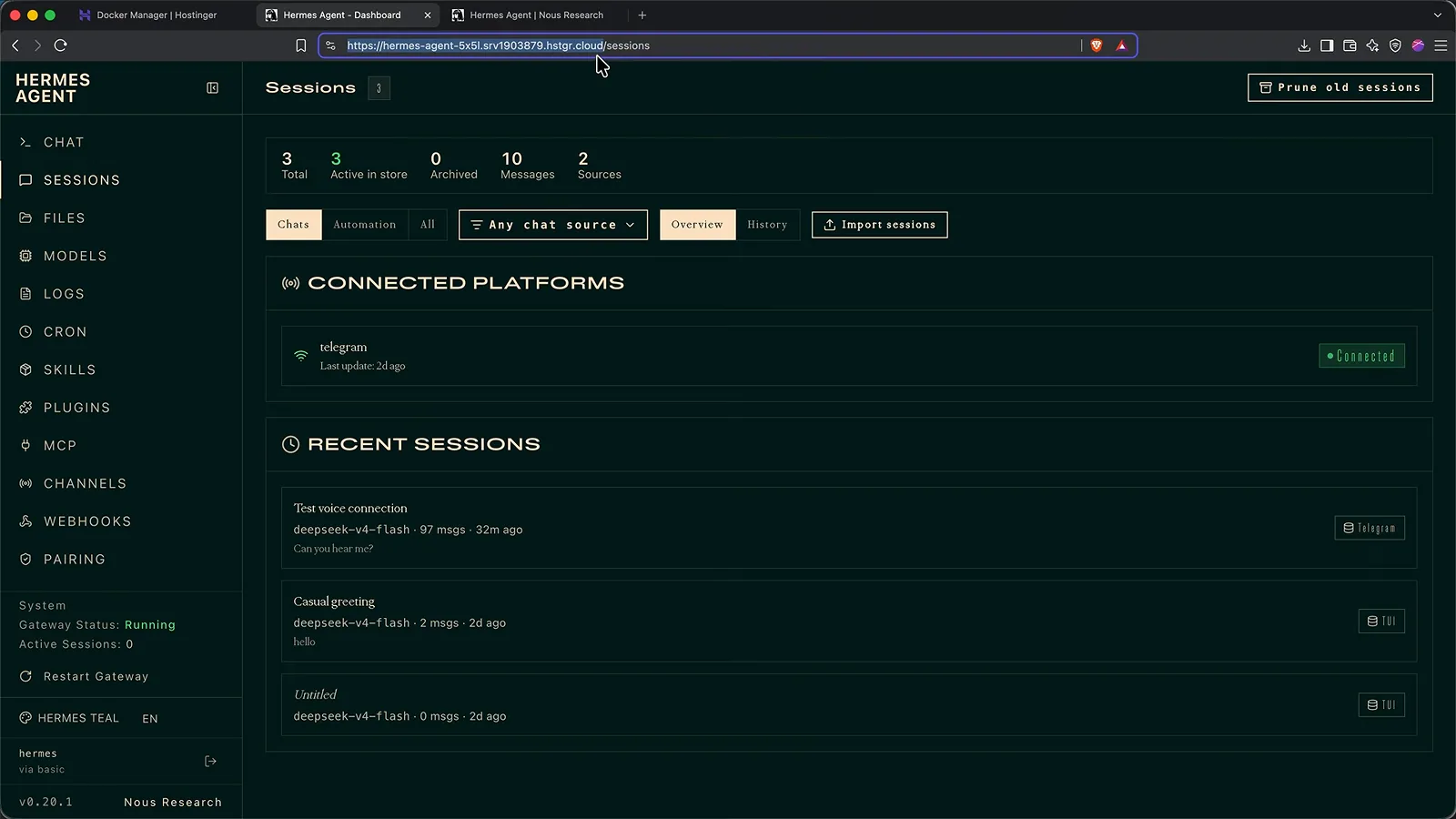The image size is (1456, 819).
Task: Click the Brave Shields lion icon
Action: (x=1097, y=45)
